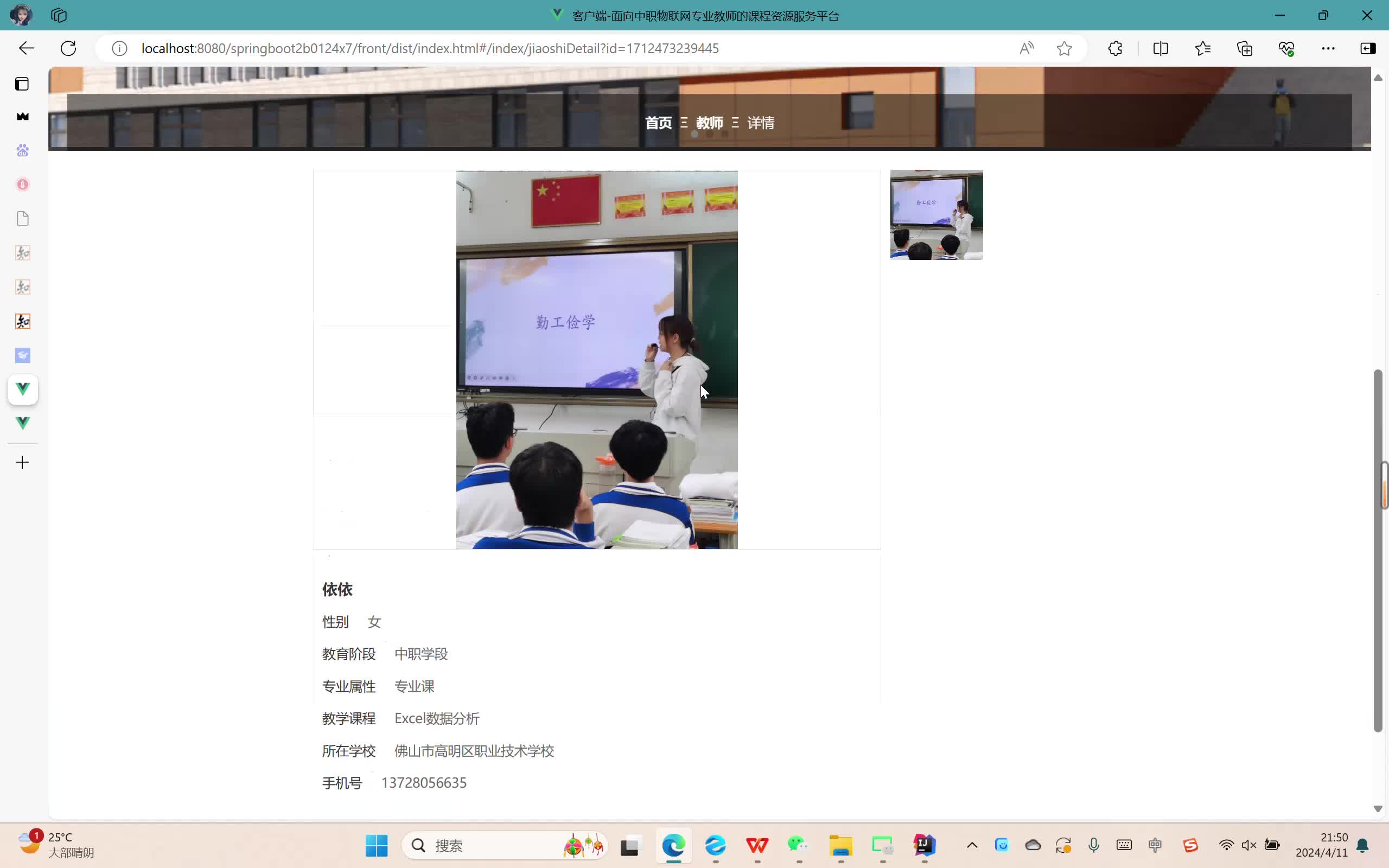Viewport: 1389px width, 868px height.
Task: Mute toggle on taskbar volume icon
Action: point(1248,845)
